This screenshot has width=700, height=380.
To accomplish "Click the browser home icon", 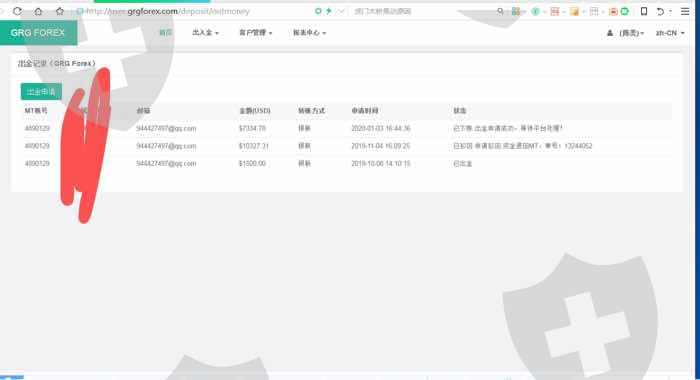I will coord(38,11).
